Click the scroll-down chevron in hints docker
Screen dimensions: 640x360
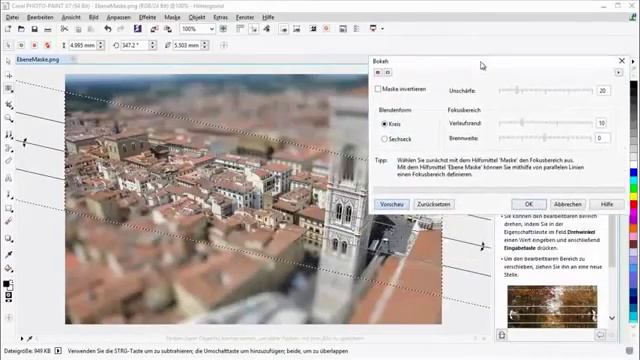612,318
